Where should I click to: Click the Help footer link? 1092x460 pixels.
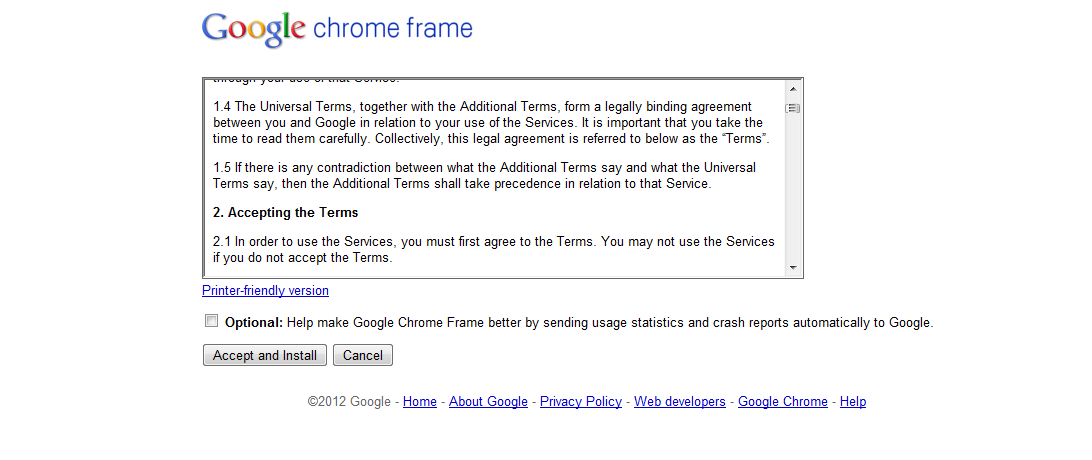853,402
